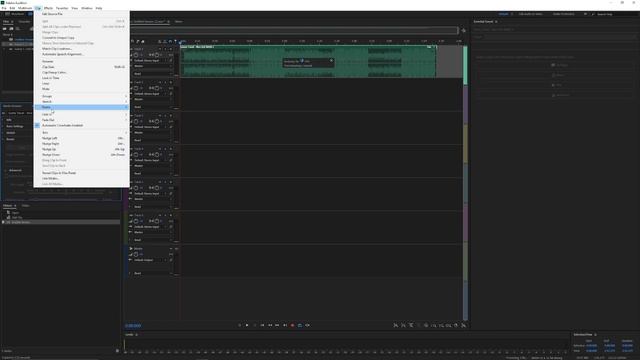
Task: Switch to the History panel tab
Action: click(x=7, y=206)
